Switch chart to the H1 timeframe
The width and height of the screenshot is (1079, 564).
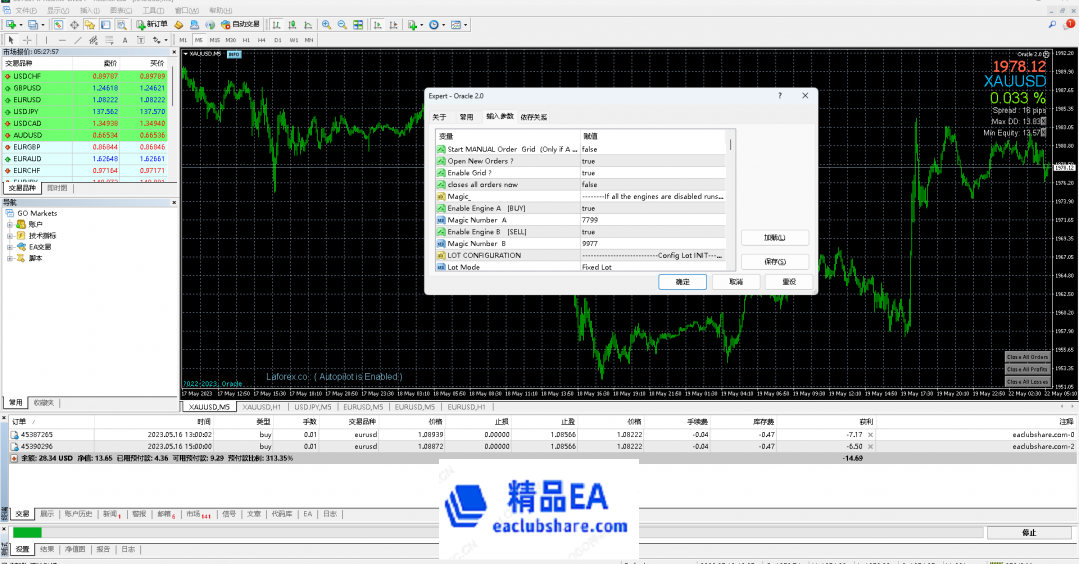[246, 40]
